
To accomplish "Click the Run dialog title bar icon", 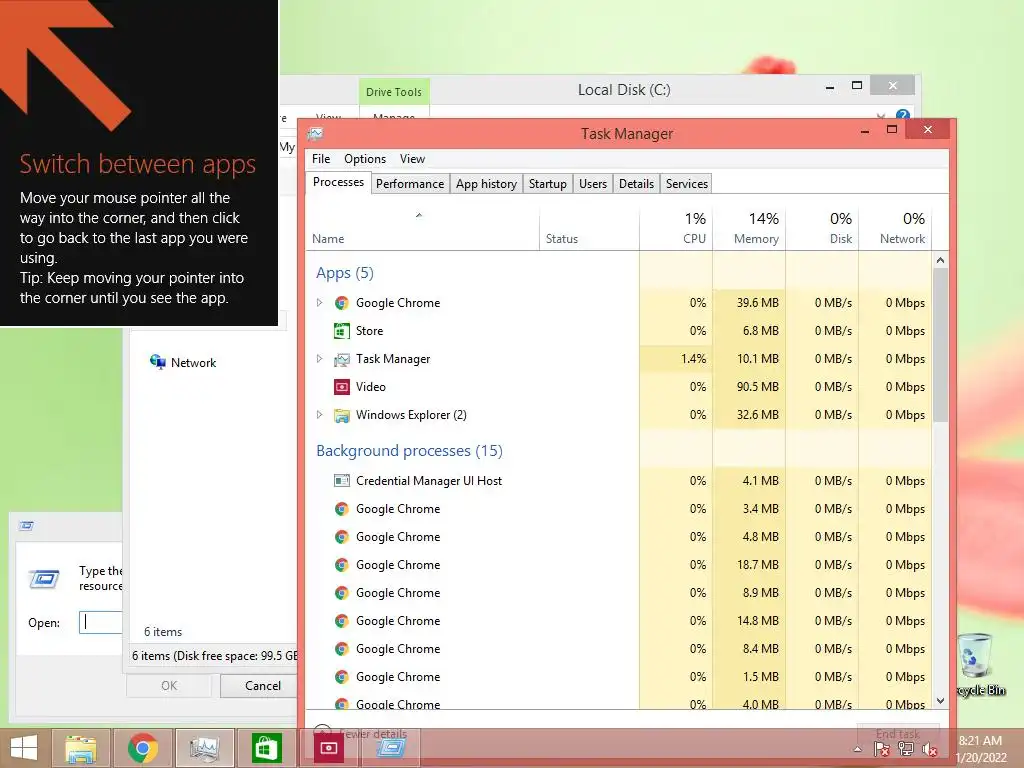I will point(26,526).
